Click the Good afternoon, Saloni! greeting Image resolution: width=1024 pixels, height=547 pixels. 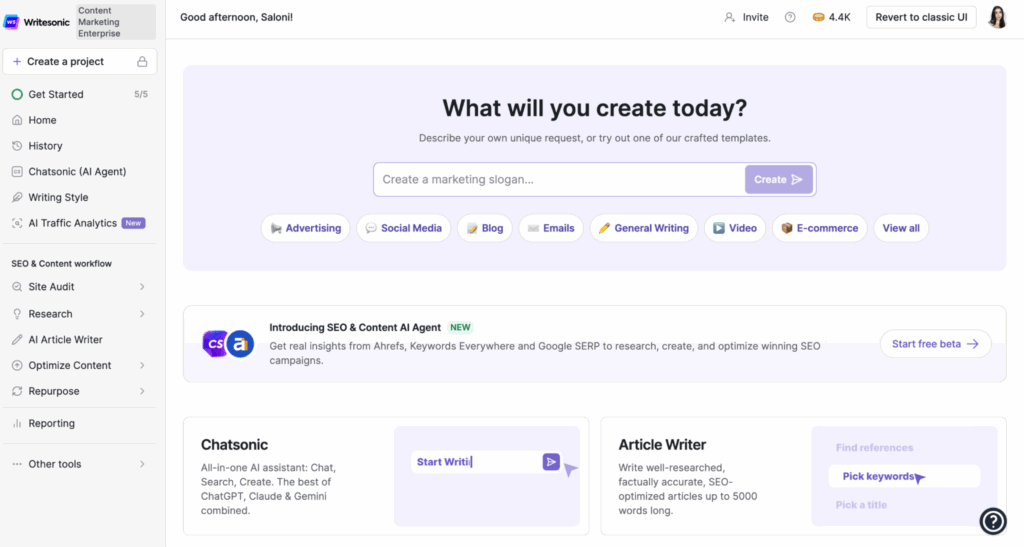pyautogui.click(x=236, y=18)
